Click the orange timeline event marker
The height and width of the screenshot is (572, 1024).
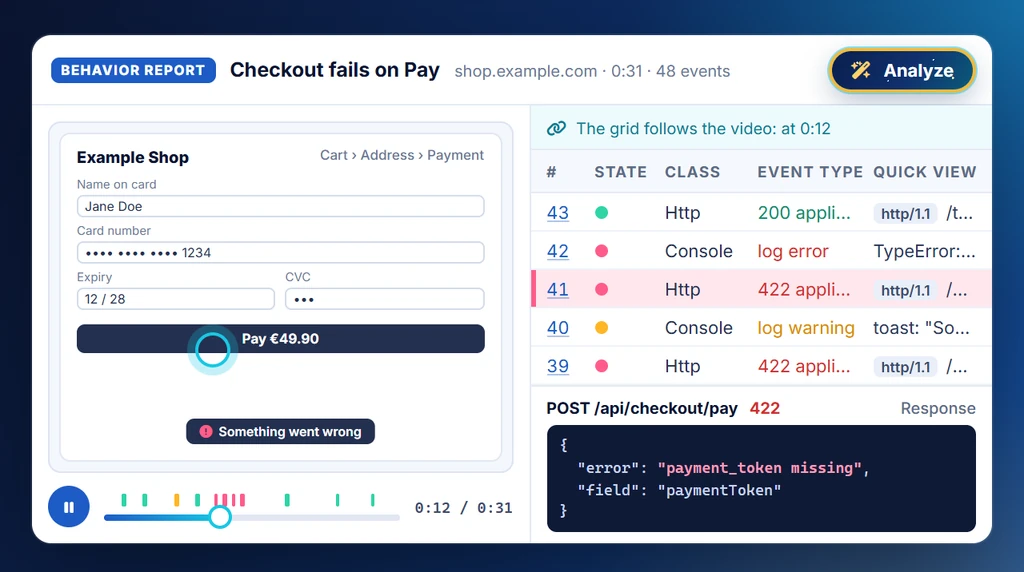click(x=176, y=500)
